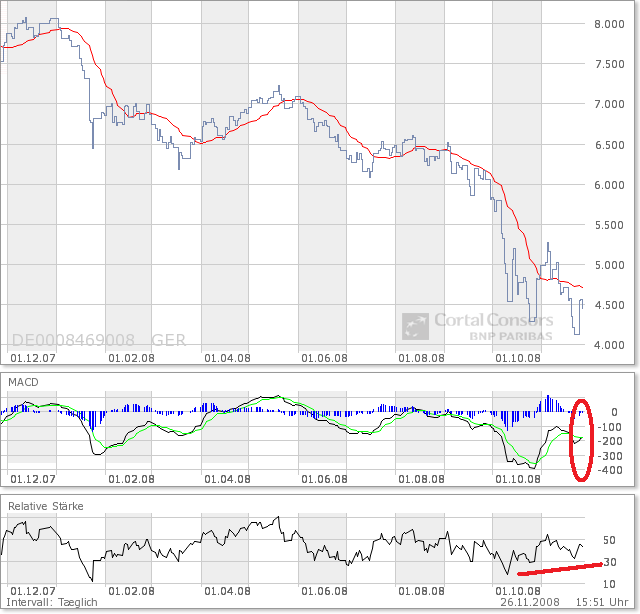Click the 10 label on Relative Stärke axis
Screen dimensions: 640x614
pos(609,584)
